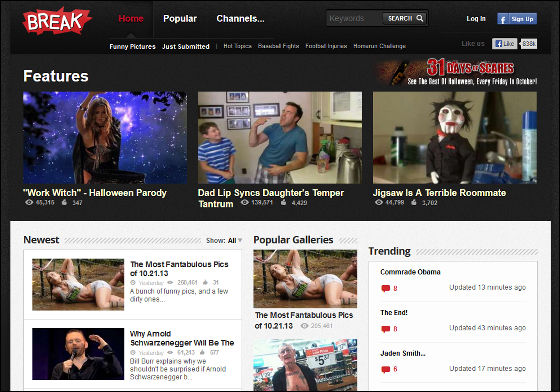Open The End! trending topic
This screenshot has width=560, height=392.
pyautogui.click(x=394, y=312)
